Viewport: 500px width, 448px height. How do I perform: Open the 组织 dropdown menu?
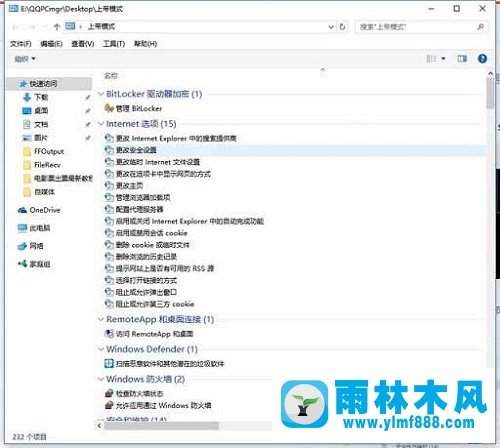[x=25, y=59]
